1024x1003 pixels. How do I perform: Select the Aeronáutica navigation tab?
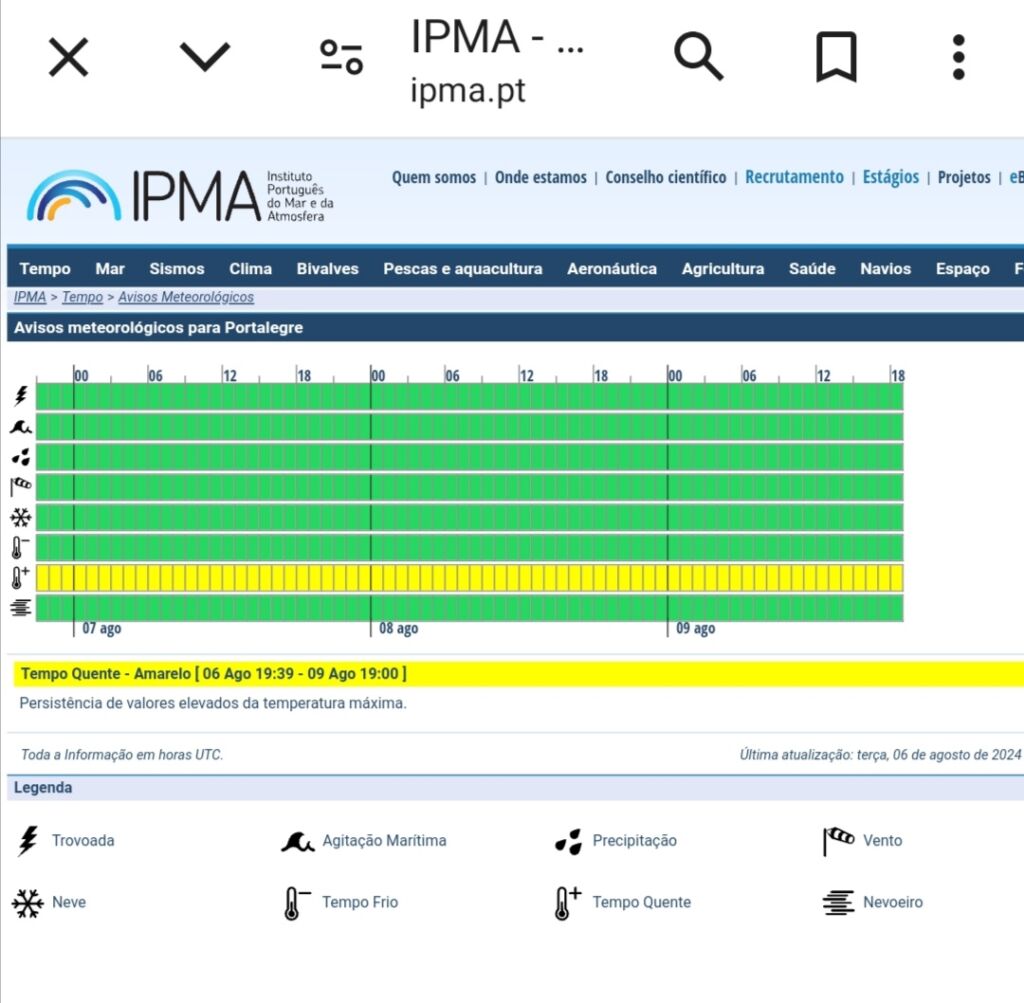point(612,269)
